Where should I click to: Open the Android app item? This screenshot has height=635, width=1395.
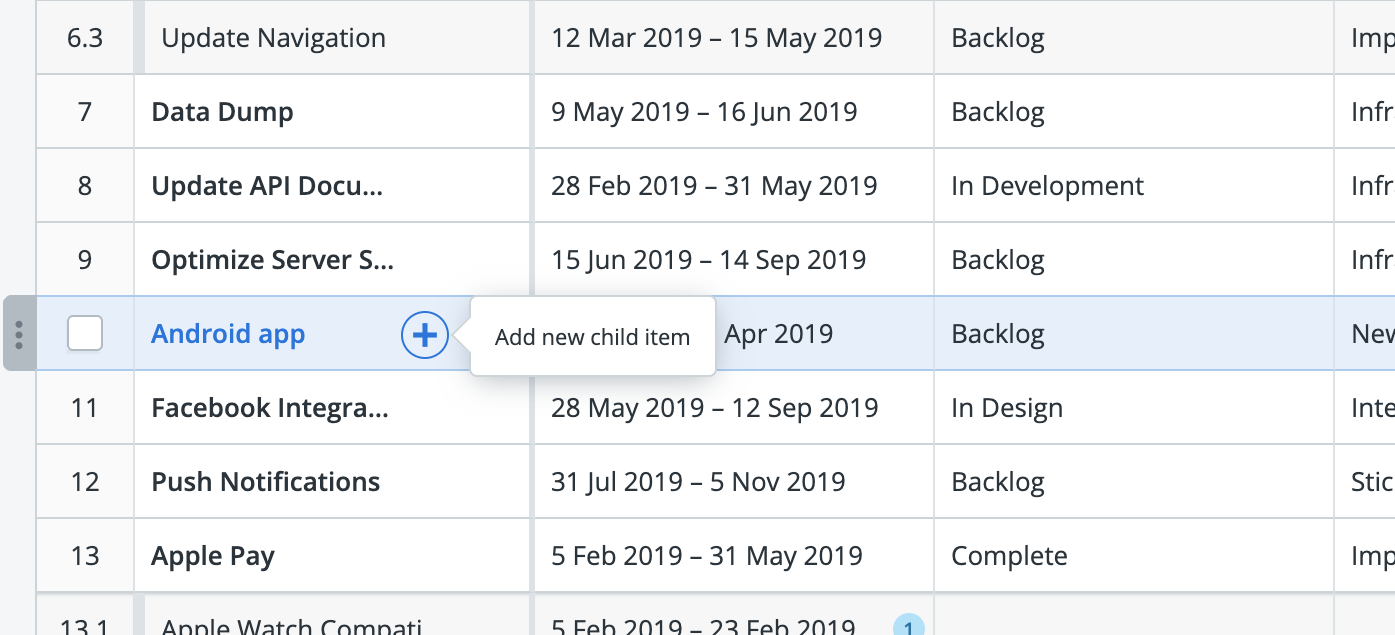(228, 334)
